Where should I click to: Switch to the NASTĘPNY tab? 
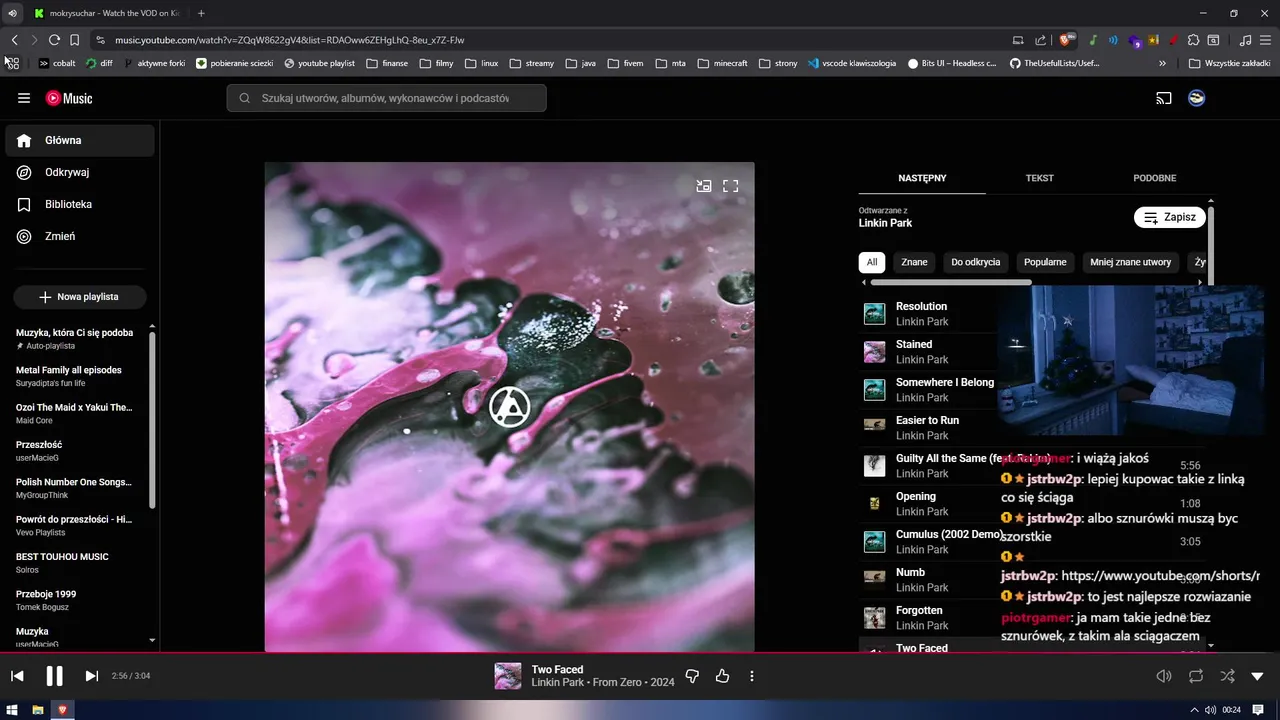[x=922, y=178]
